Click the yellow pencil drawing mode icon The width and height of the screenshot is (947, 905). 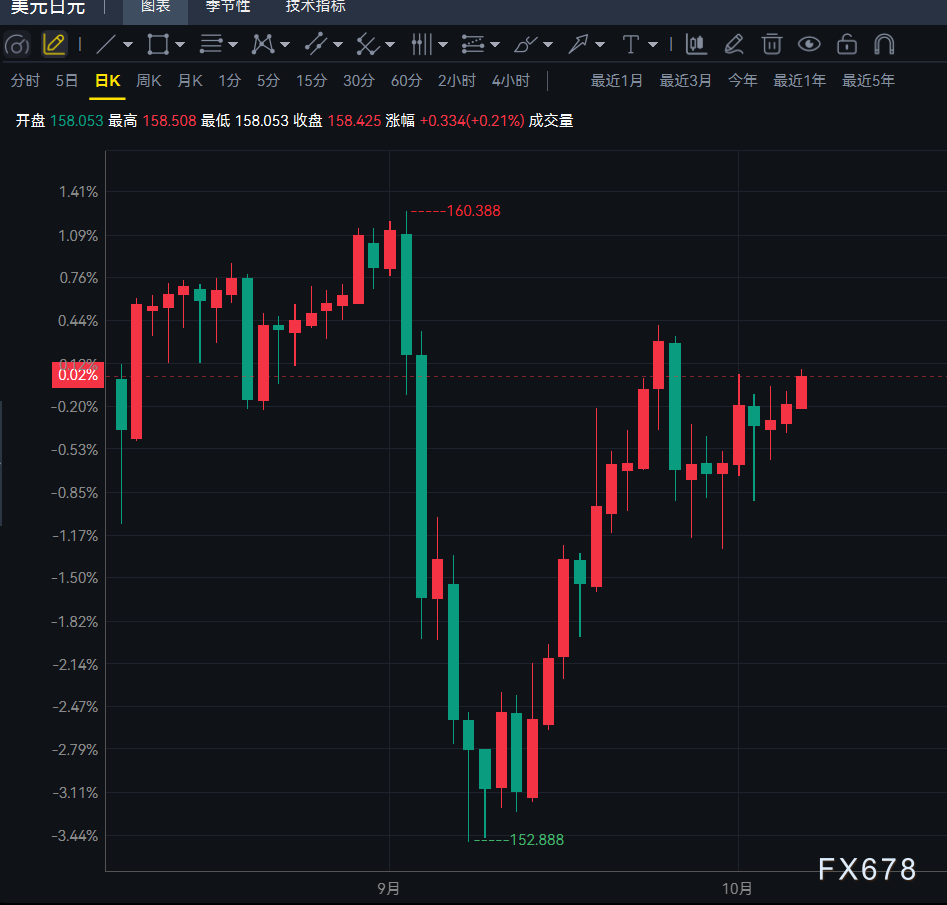coord(54,44)
